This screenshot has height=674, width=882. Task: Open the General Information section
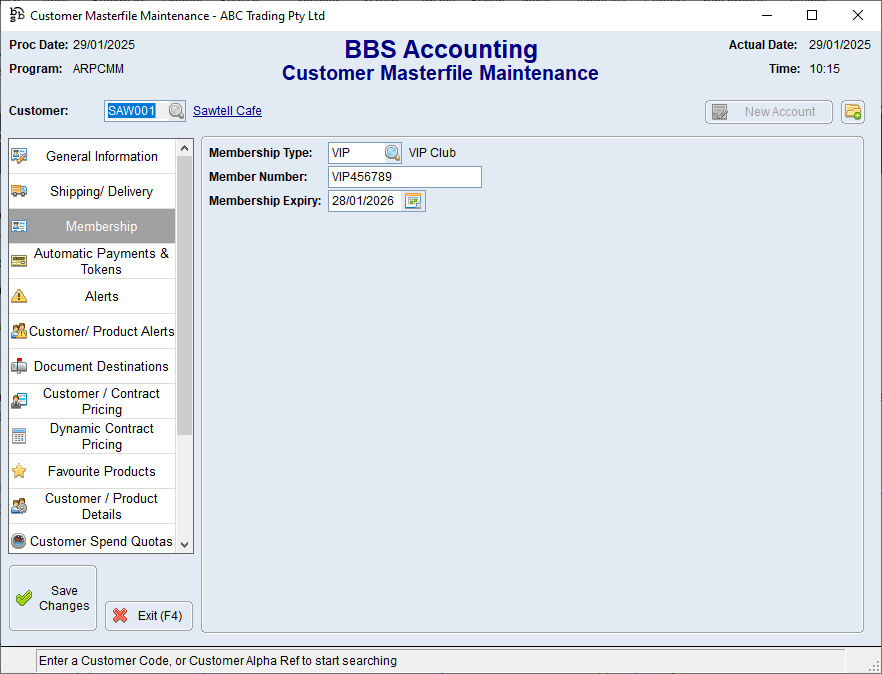[x=101, y=156]
